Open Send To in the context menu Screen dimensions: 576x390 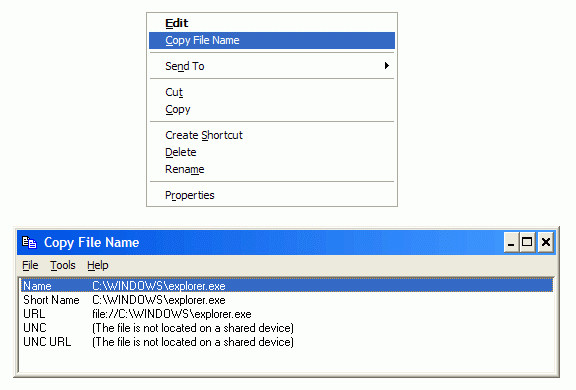[272, 66]
